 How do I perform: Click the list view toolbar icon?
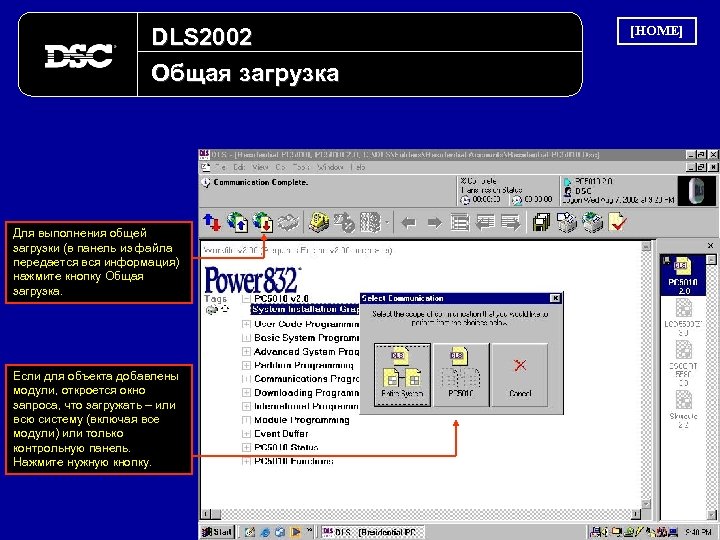[460, 223]
